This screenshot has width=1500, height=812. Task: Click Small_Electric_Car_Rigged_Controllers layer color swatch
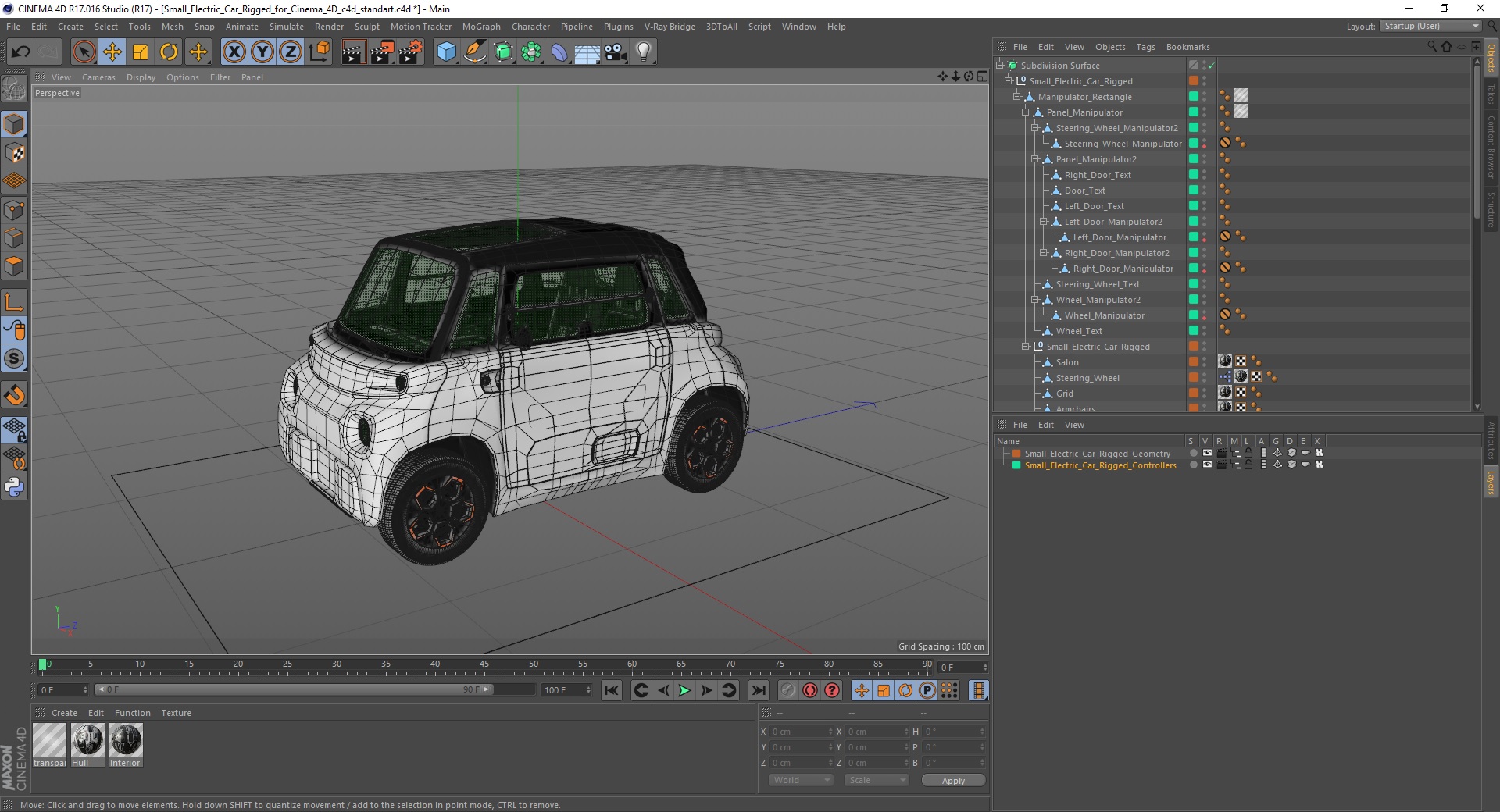coord(1016,465)
